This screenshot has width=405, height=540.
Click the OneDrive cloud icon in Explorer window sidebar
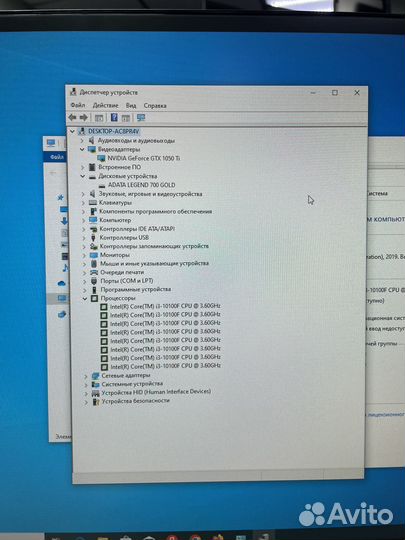point(61,283)
